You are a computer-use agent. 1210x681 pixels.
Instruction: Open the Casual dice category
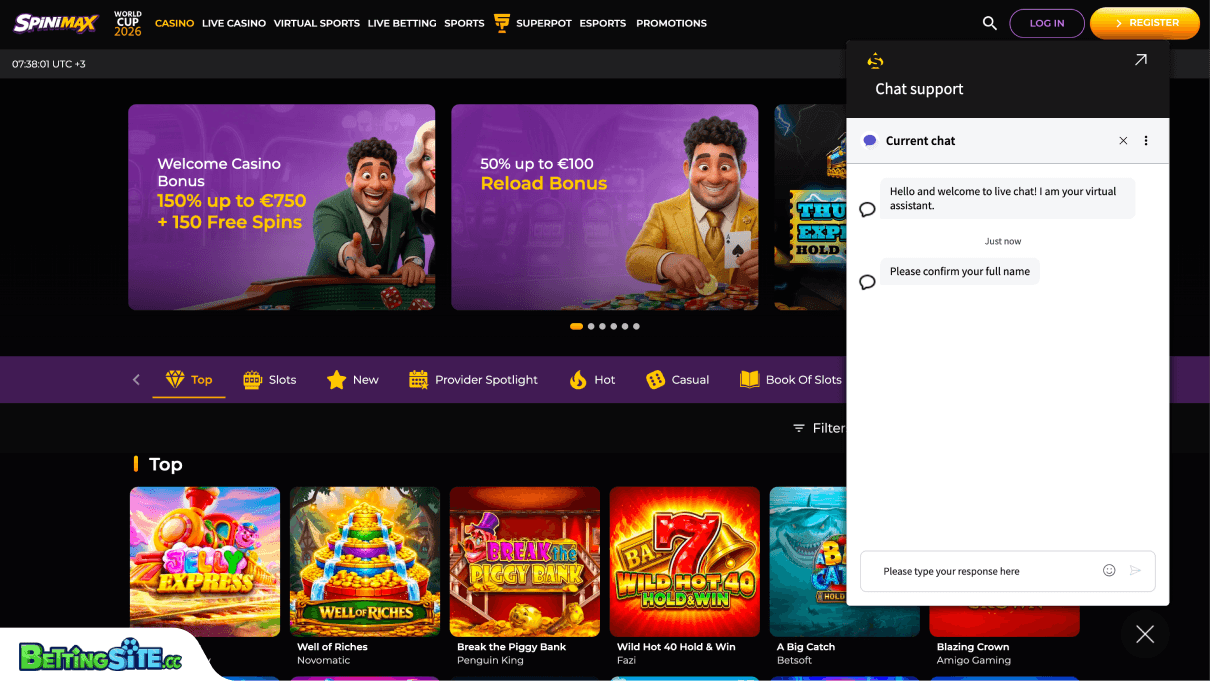(x=677, y=380)
